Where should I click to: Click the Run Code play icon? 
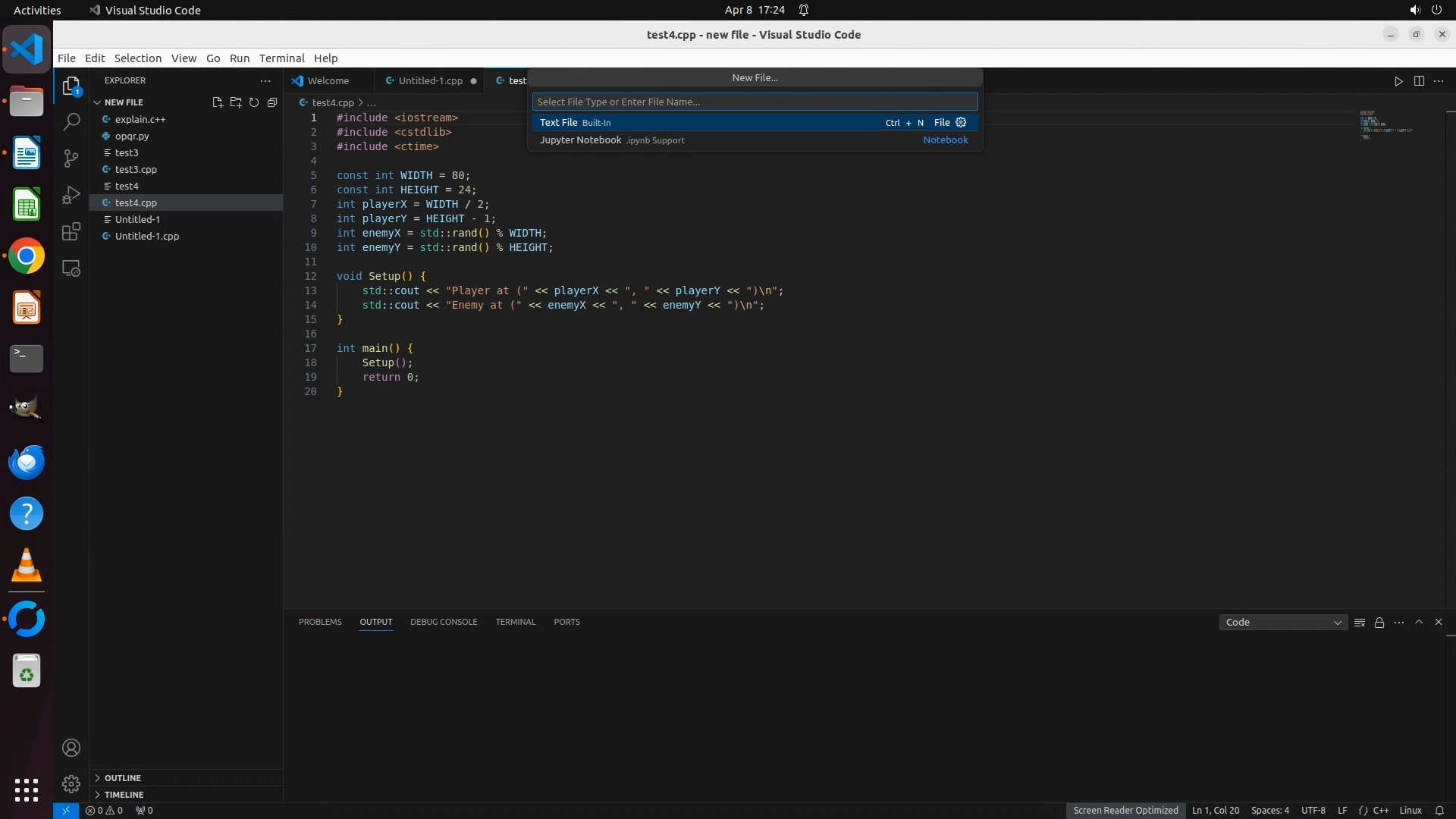click(x=1398, y=81)
